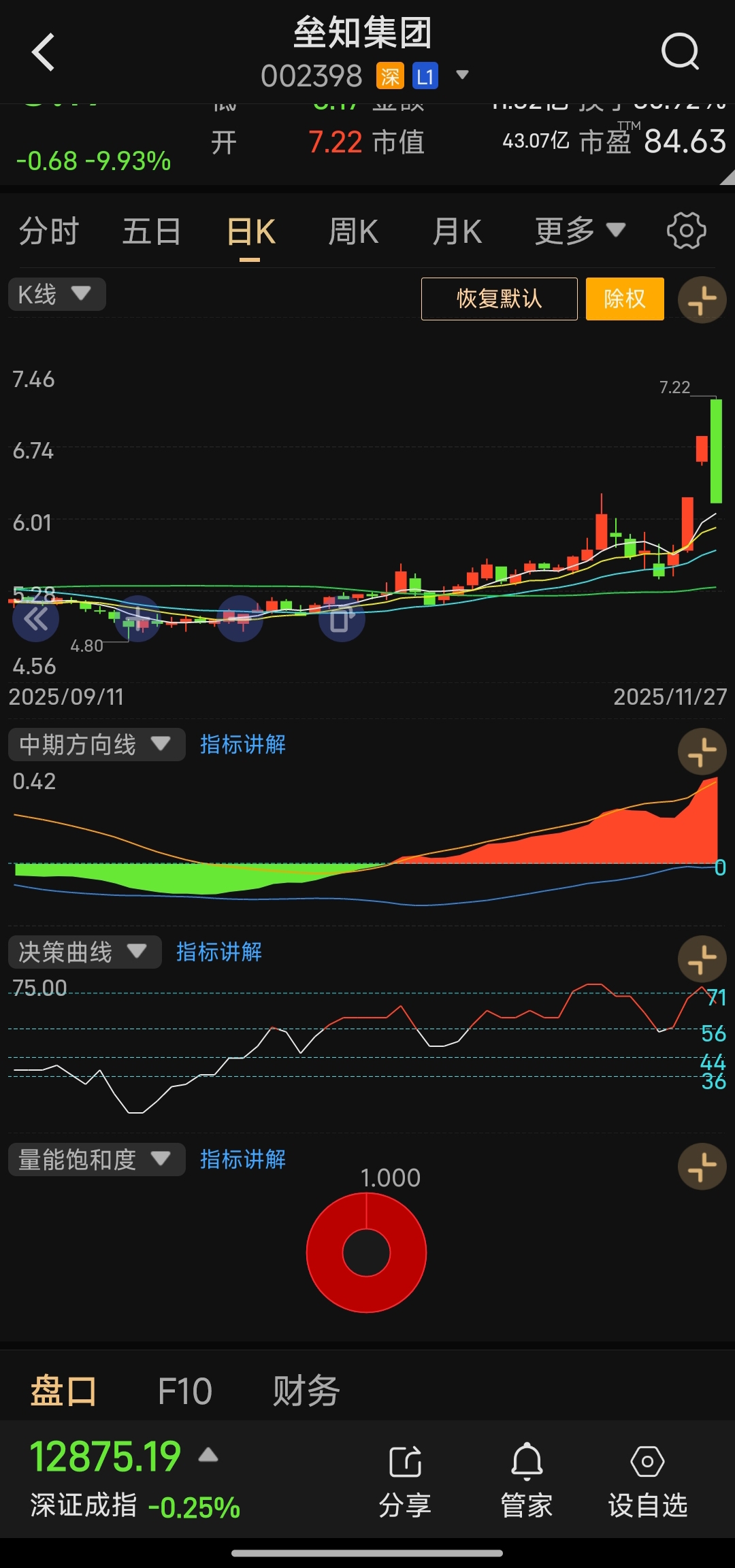Viewport: 735px width, 1568px height.
Task: Tap the start date 2025/09/11 label
Action: tap(66, 697)
